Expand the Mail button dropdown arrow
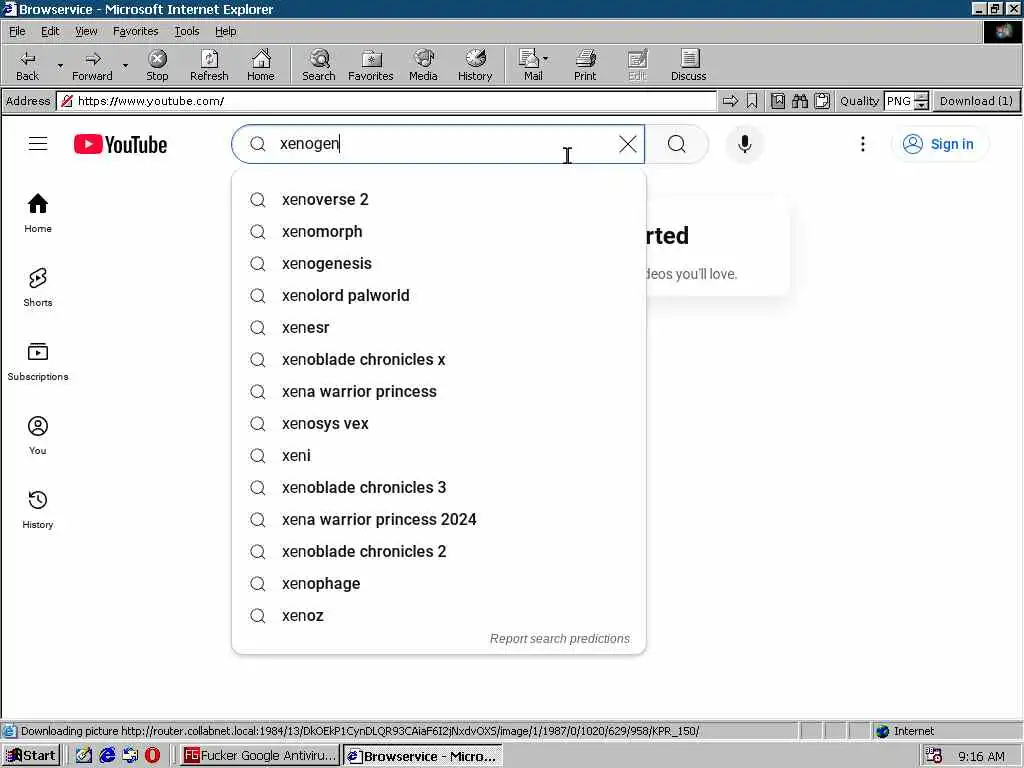The image size is (1024, 768). pyautogui.click(x=546, y=59)
